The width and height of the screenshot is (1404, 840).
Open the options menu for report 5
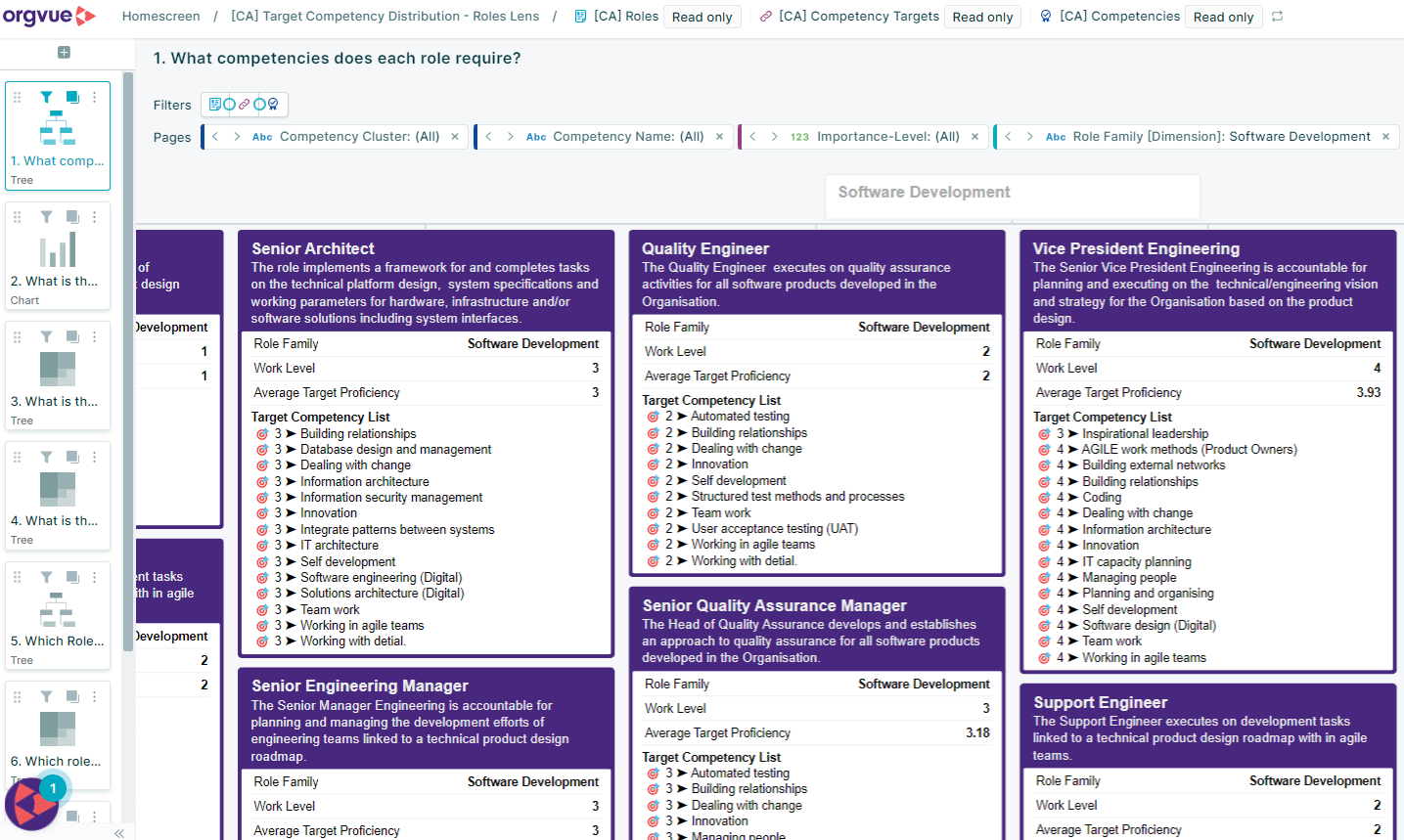95,577
